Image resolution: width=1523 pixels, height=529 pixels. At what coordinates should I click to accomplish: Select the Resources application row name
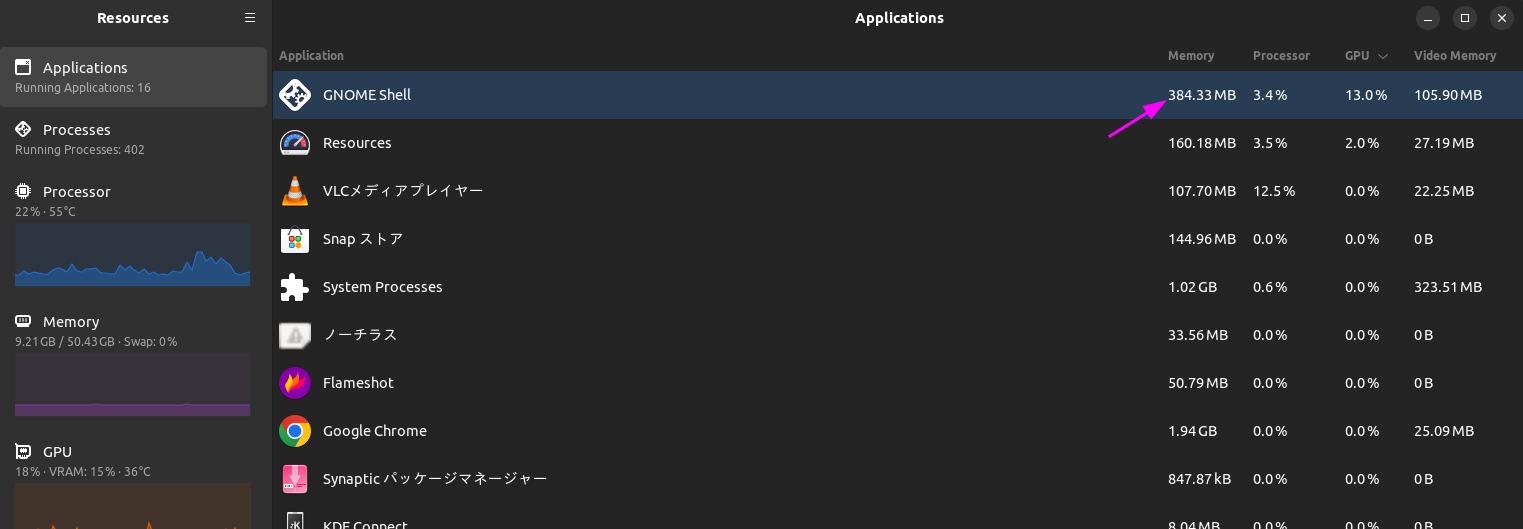tap(357, 143)
